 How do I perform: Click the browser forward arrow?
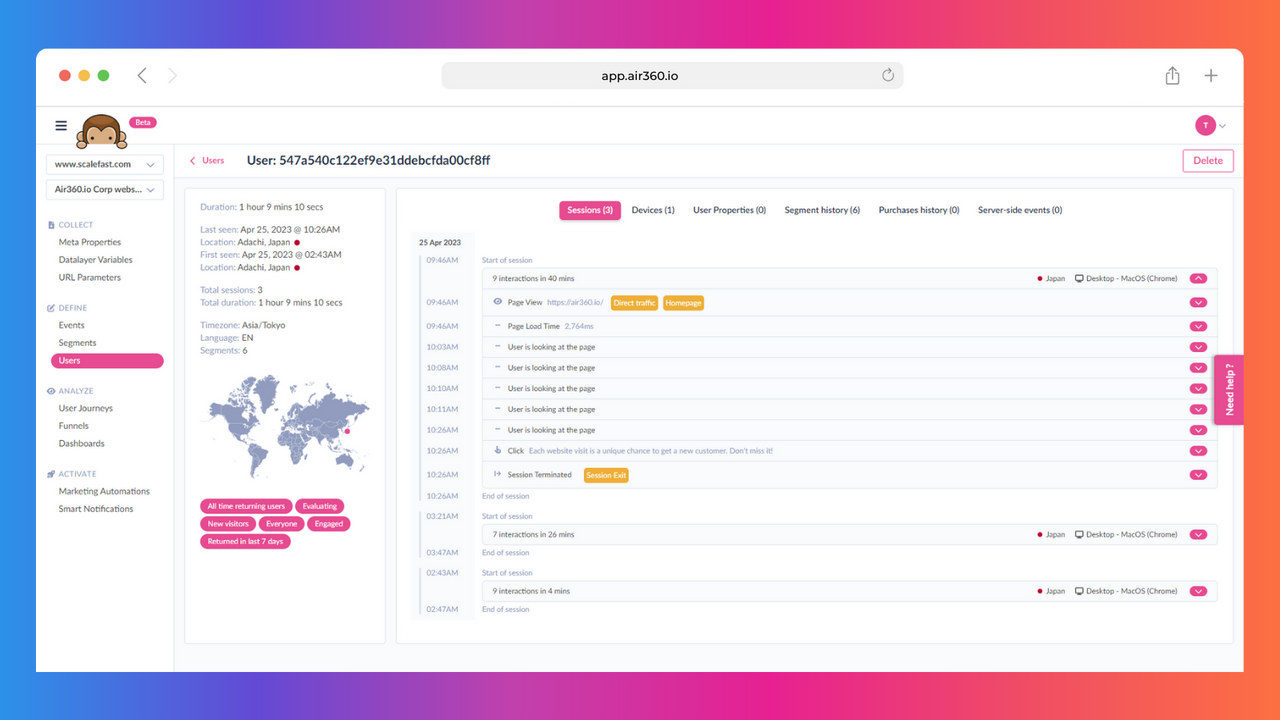(172, 75)
